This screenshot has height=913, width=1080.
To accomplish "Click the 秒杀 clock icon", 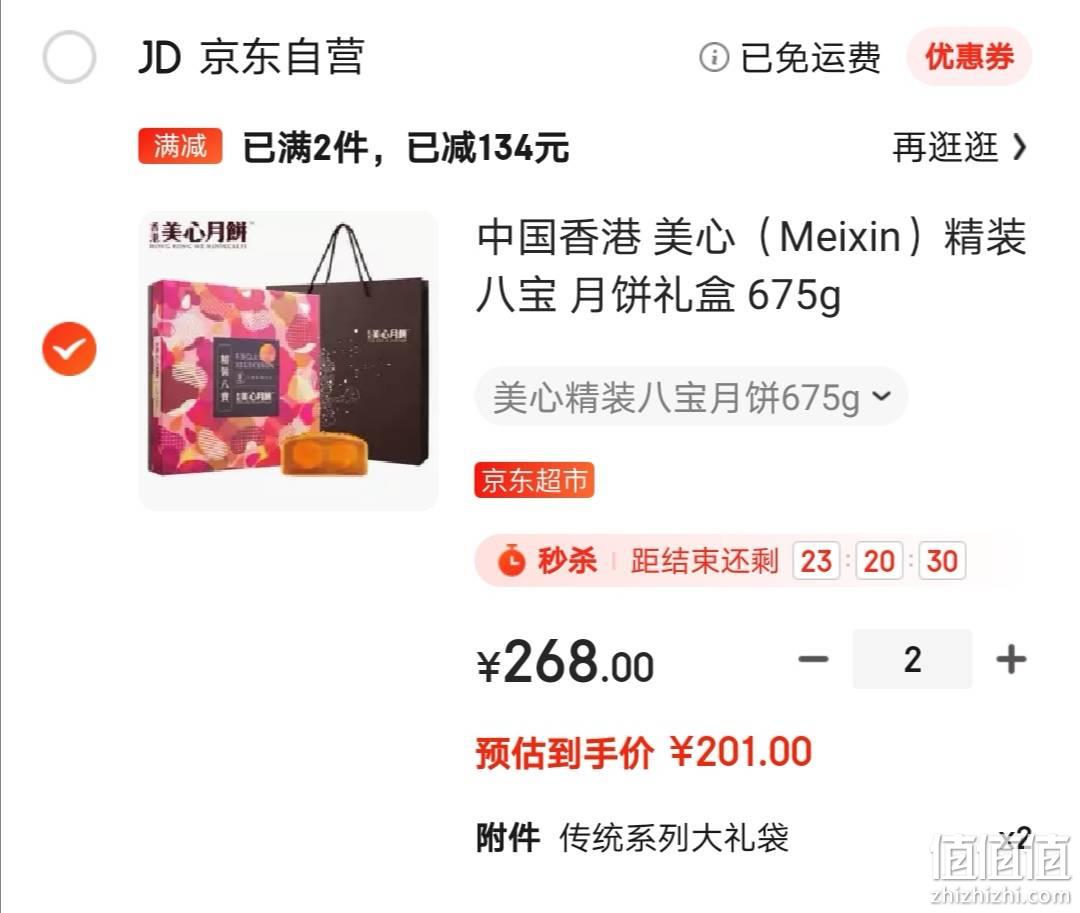I will (511, 560).
